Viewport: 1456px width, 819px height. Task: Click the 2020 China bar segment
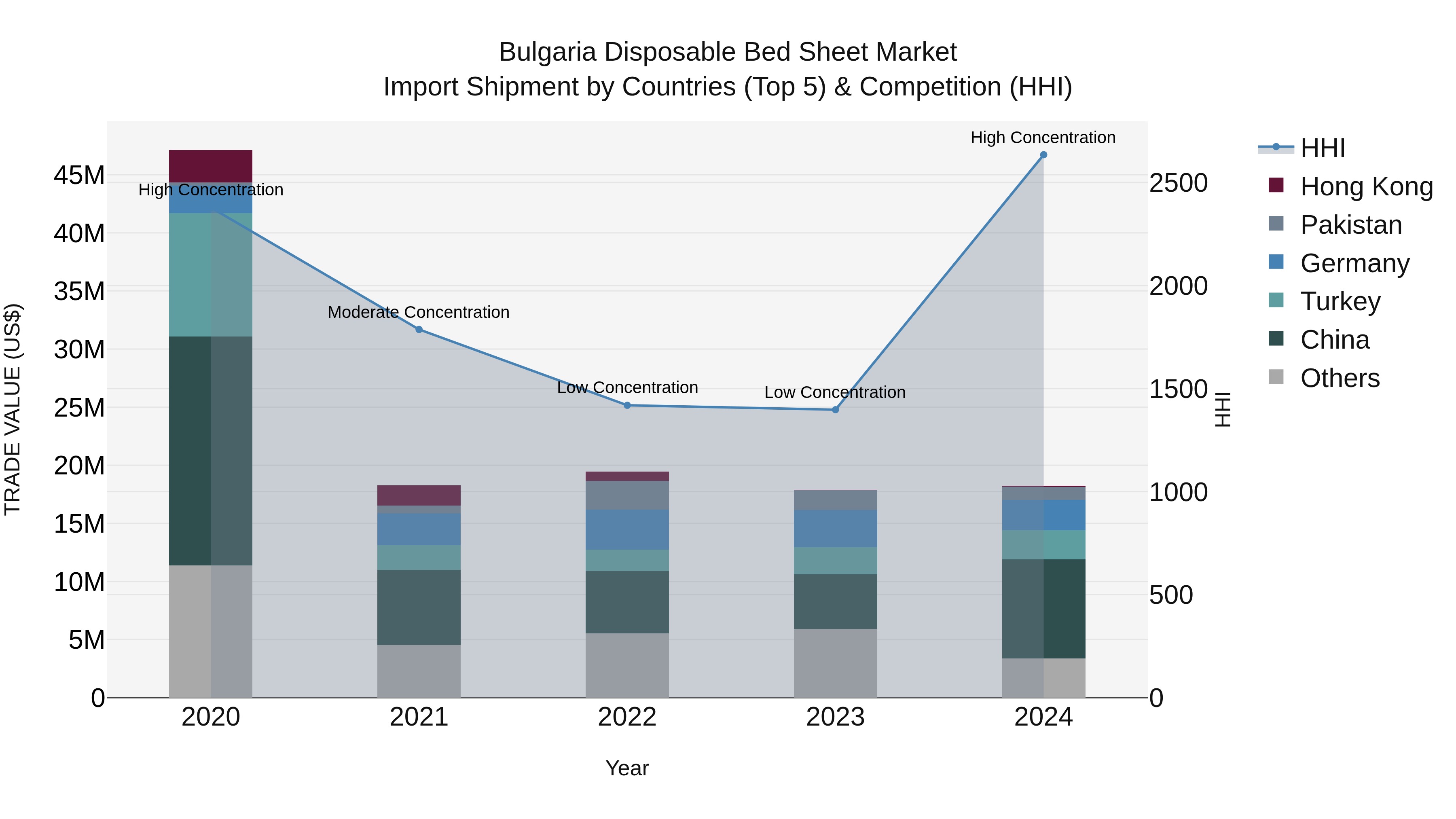click(211, 451)
